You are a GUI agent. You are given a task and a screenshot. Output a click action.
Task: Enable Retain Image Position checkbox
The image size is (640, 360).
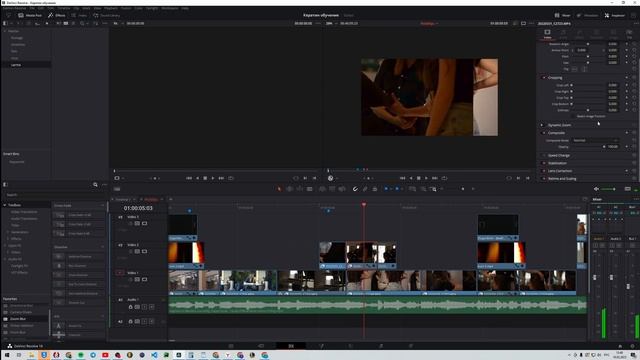(574, 116)
